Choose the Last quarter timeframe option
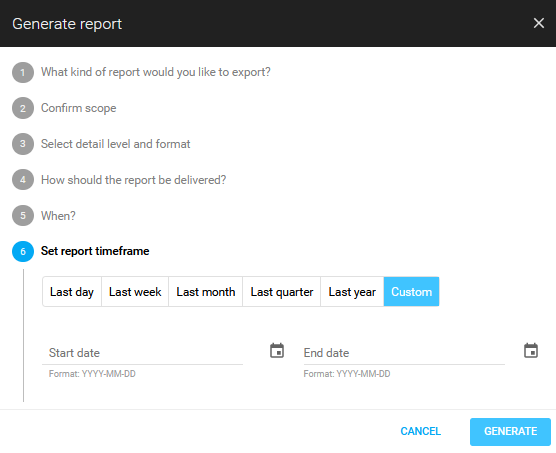The height and width of the screenshot is (453, 556). pos(282,292)
